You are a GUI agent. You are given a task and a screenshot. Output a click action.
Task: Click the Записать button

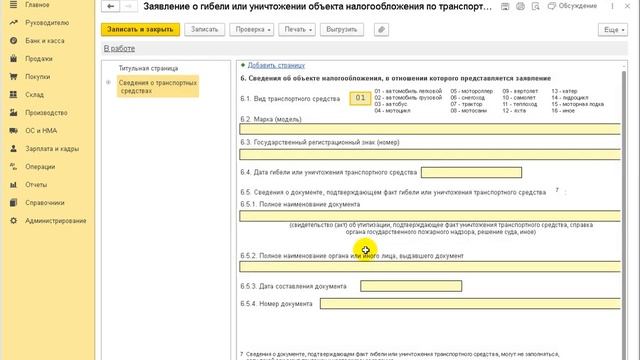(x=204, y=29)
